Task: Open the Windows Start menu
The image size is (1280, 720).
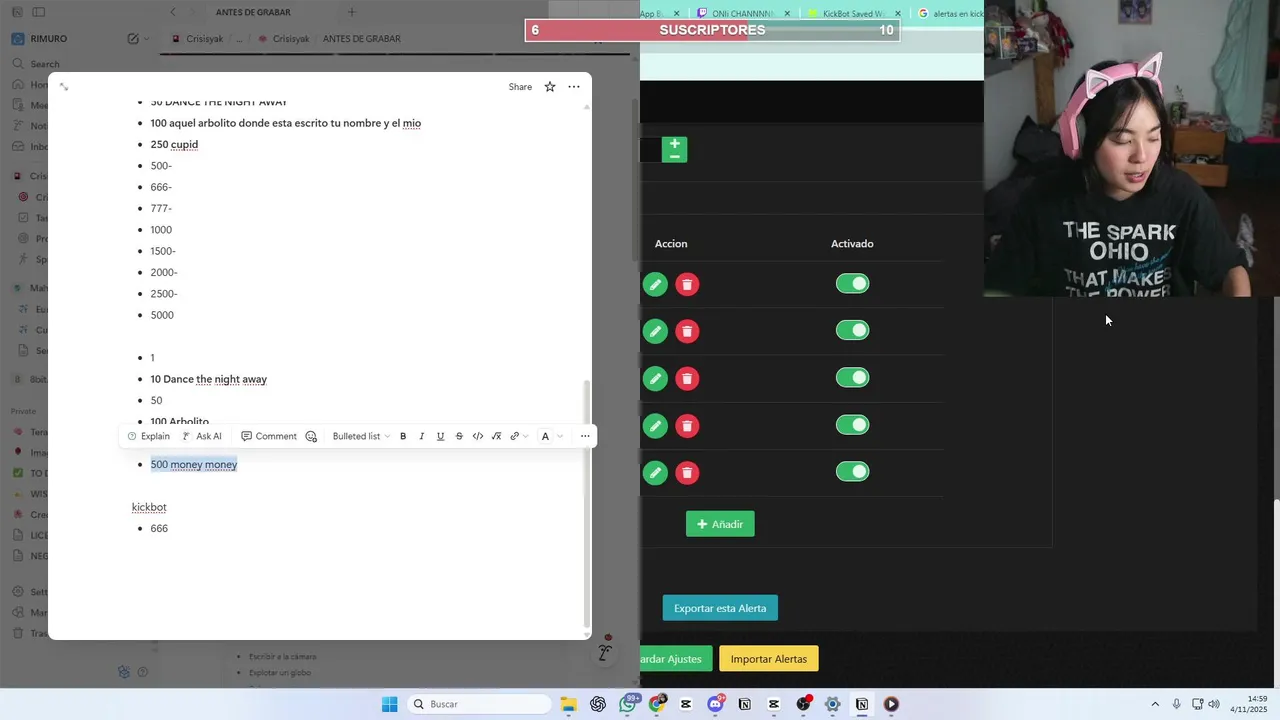Action: [x=389, y=704]
